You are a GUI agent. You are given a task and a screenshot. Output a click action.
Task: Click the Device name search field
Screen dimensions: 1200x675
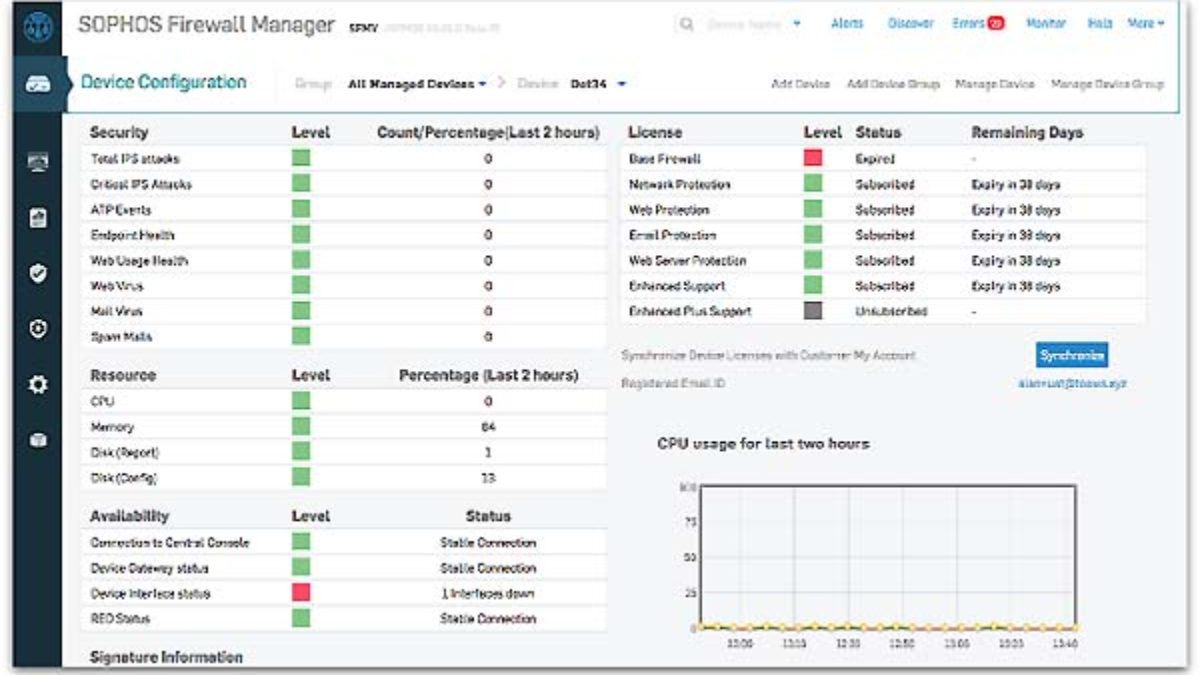745,24
